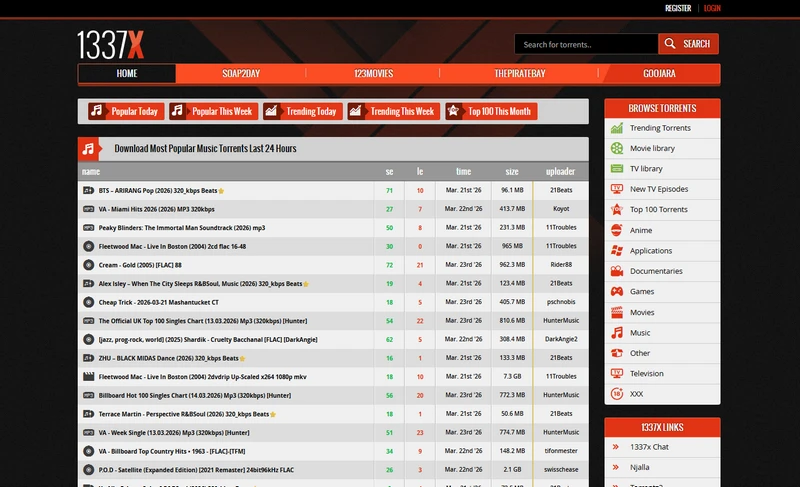This screenshot has width=800, height=487.
Task: View Top 100 This Month
Action: tap(490, 111)
